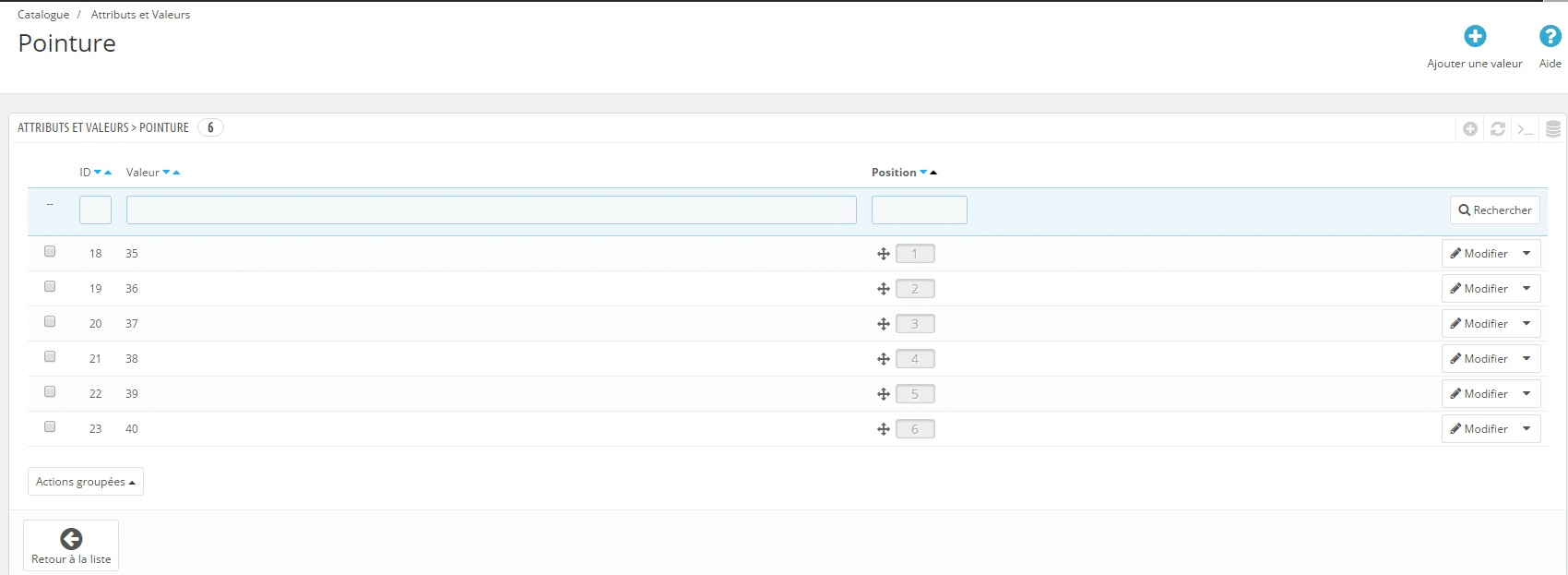Screen dimensions: 1568x575
Task: Expand Modifier dropdown for value 39
Action: click(1526, 394)
